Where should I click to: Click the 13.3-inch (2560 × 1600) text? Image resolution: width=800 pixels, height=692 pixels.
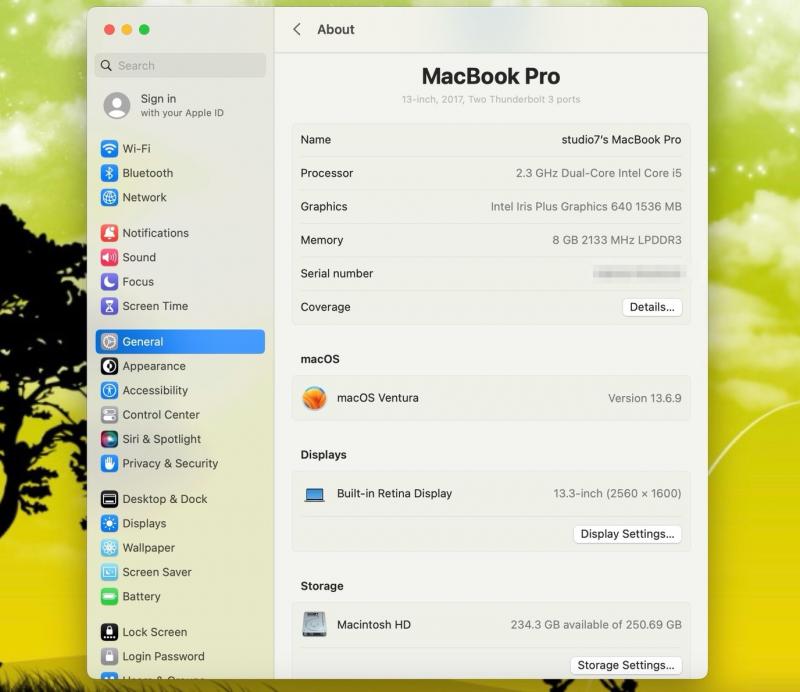(617, 493)
